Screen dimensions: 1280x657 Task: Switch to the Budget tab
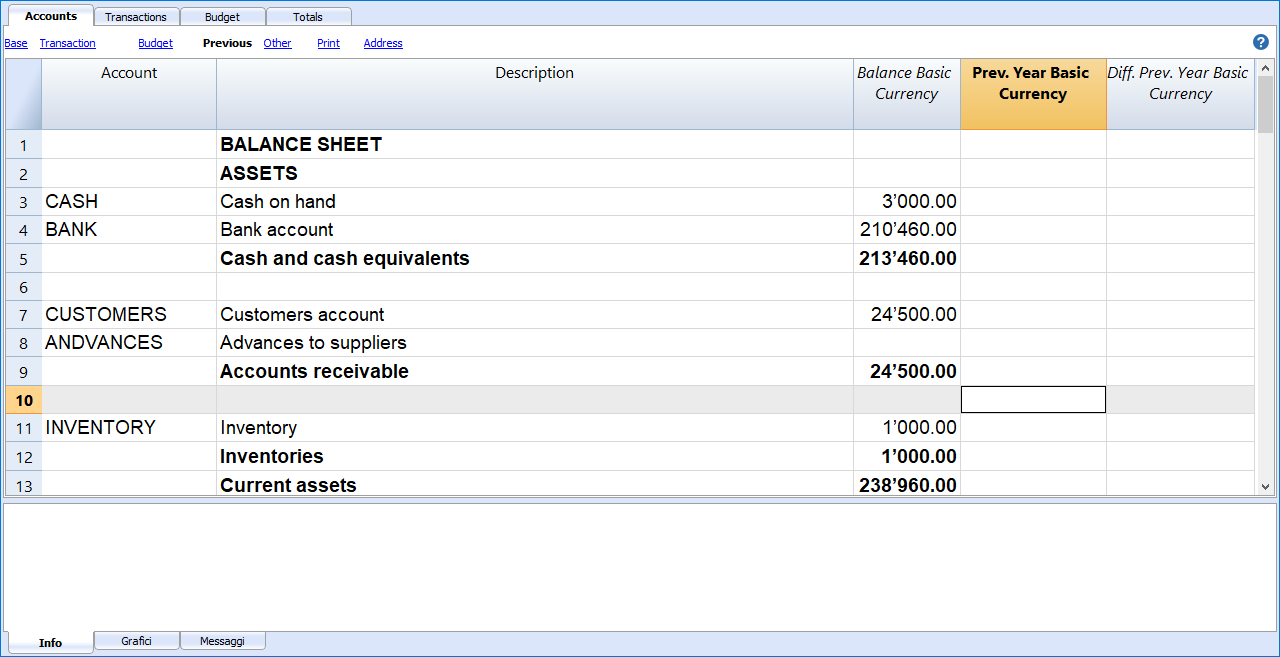tap(222, 16)
